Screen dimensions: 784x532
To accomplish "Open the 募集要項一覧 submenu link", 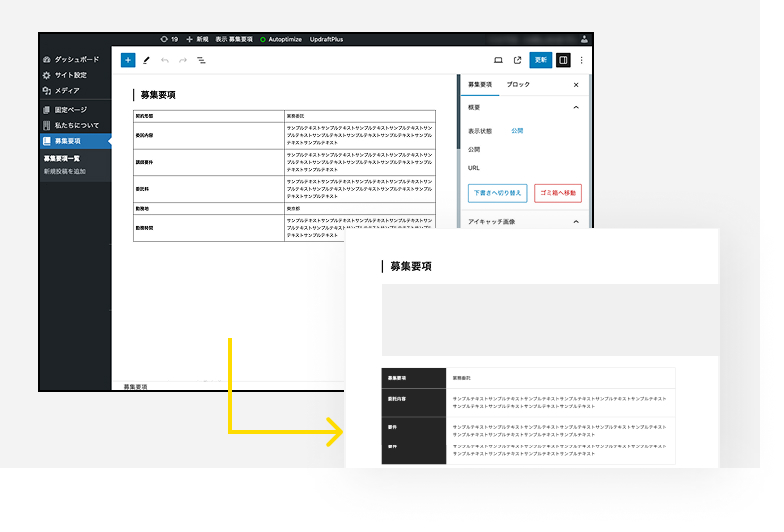I will point(62,158).
